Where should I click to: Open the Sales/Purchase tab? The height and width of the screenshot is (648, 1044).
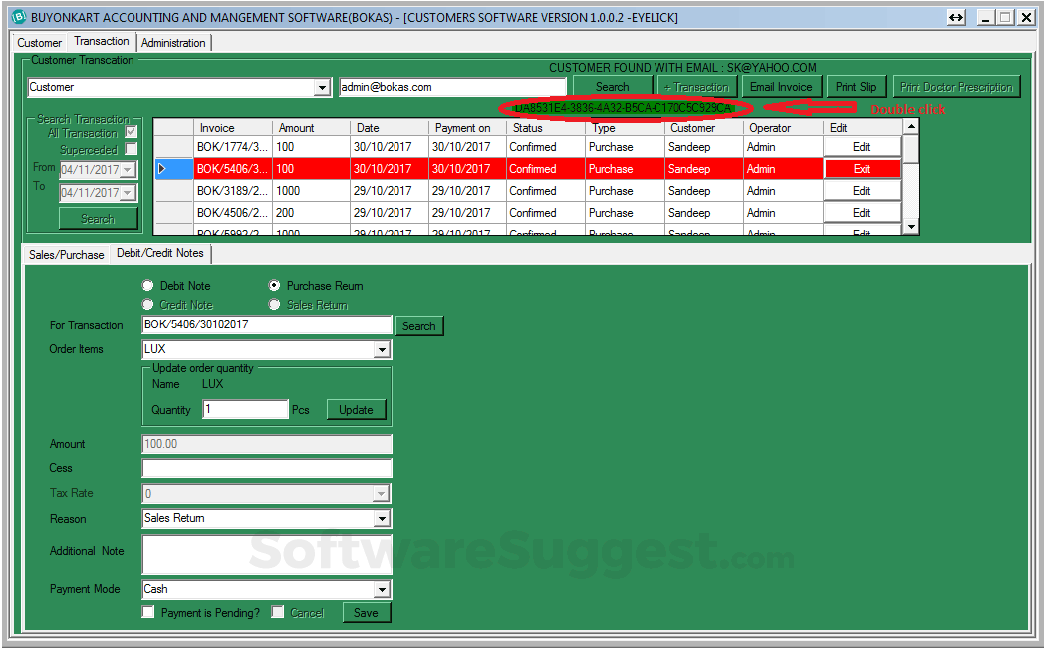click(67, 255)
